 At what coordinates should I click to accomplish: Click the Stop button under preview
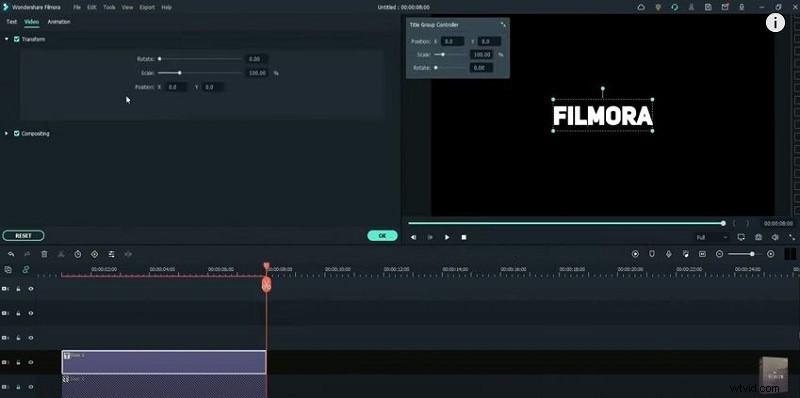pos(464,237)
